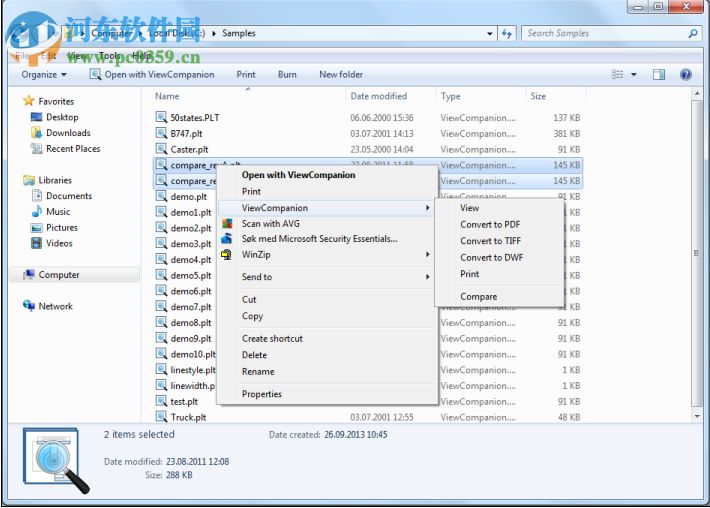Image resolution: width=710 pixels, height=508 pixels.
Task: Select Open with ViewCompanion in context menu
Action: click(298, 175)
